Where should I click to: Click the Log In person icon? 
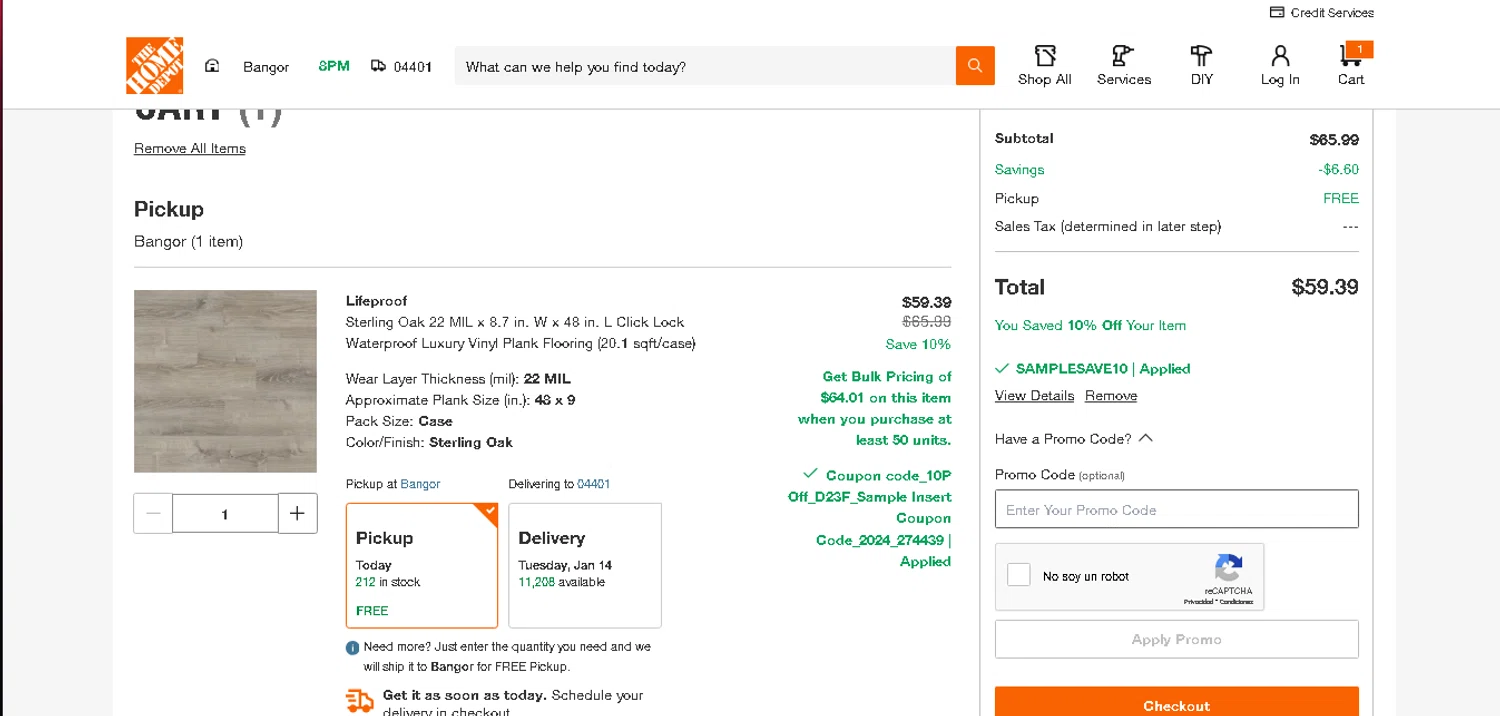point(1280,56)
